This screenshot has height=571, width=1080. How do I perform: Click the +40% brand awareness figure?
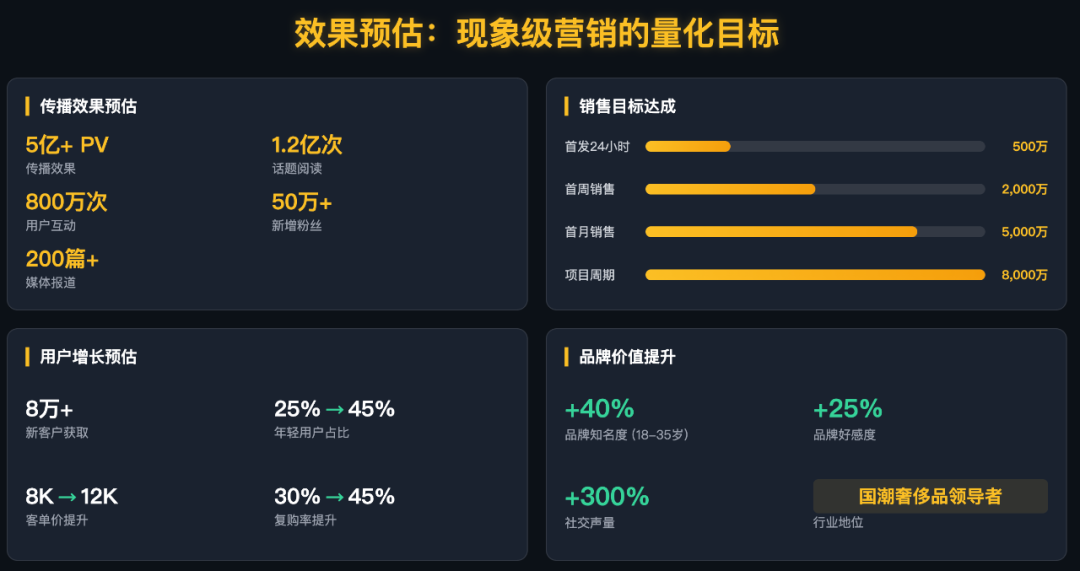pos(599,409)
